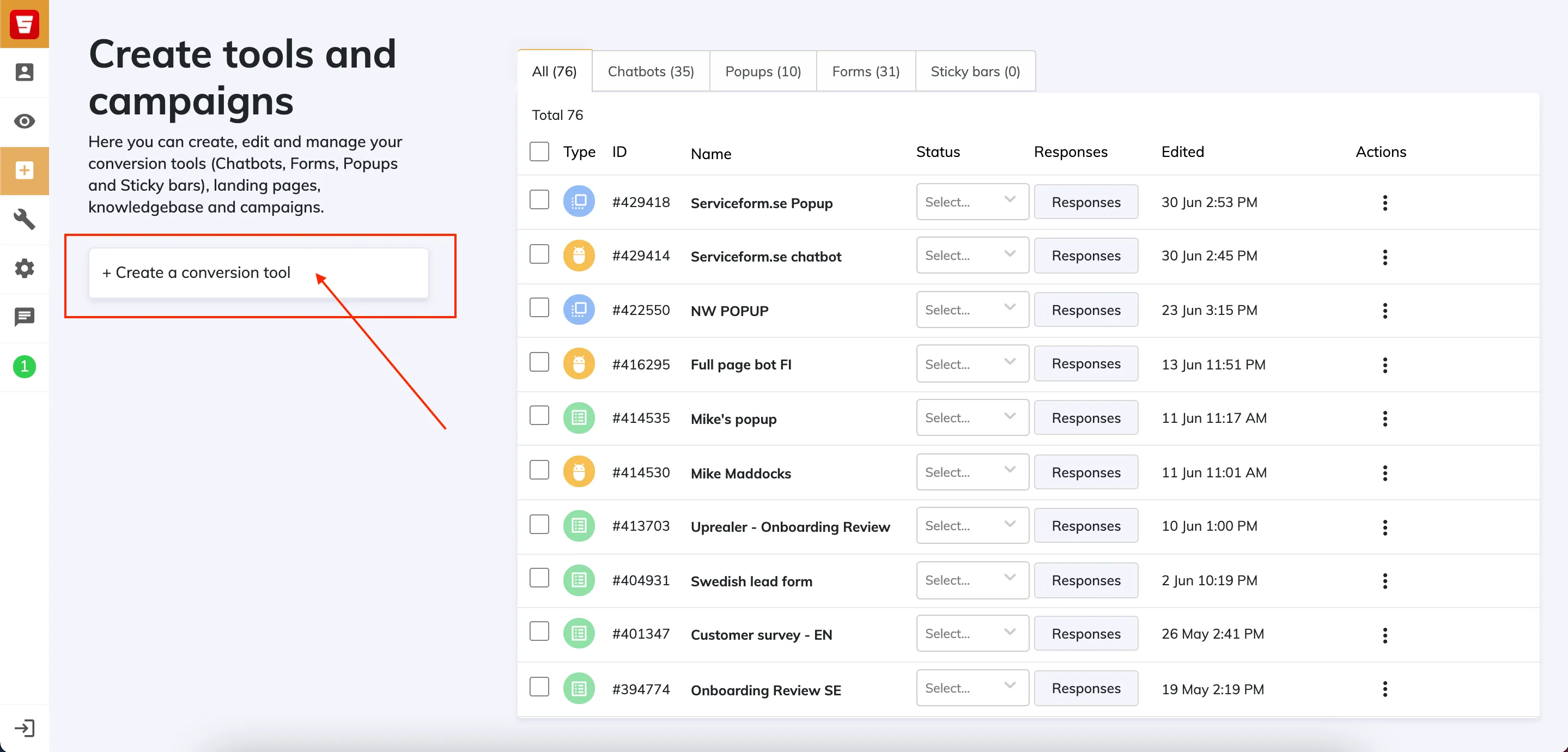Open actions menu for Mike's popup row

click(1385, 419)
